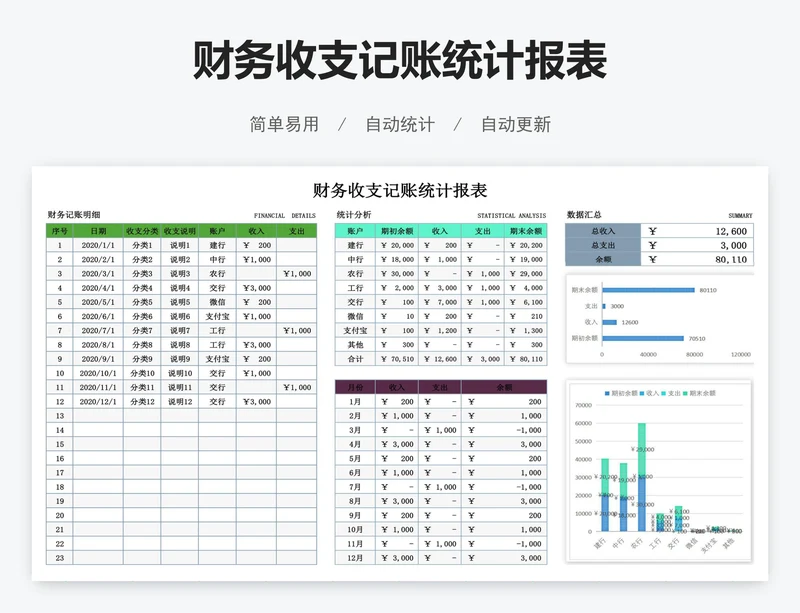Image resolution: width=800 pixels, height=613 pixels.
Task: Select the 收支说明 column header
Action: [180, 231]
